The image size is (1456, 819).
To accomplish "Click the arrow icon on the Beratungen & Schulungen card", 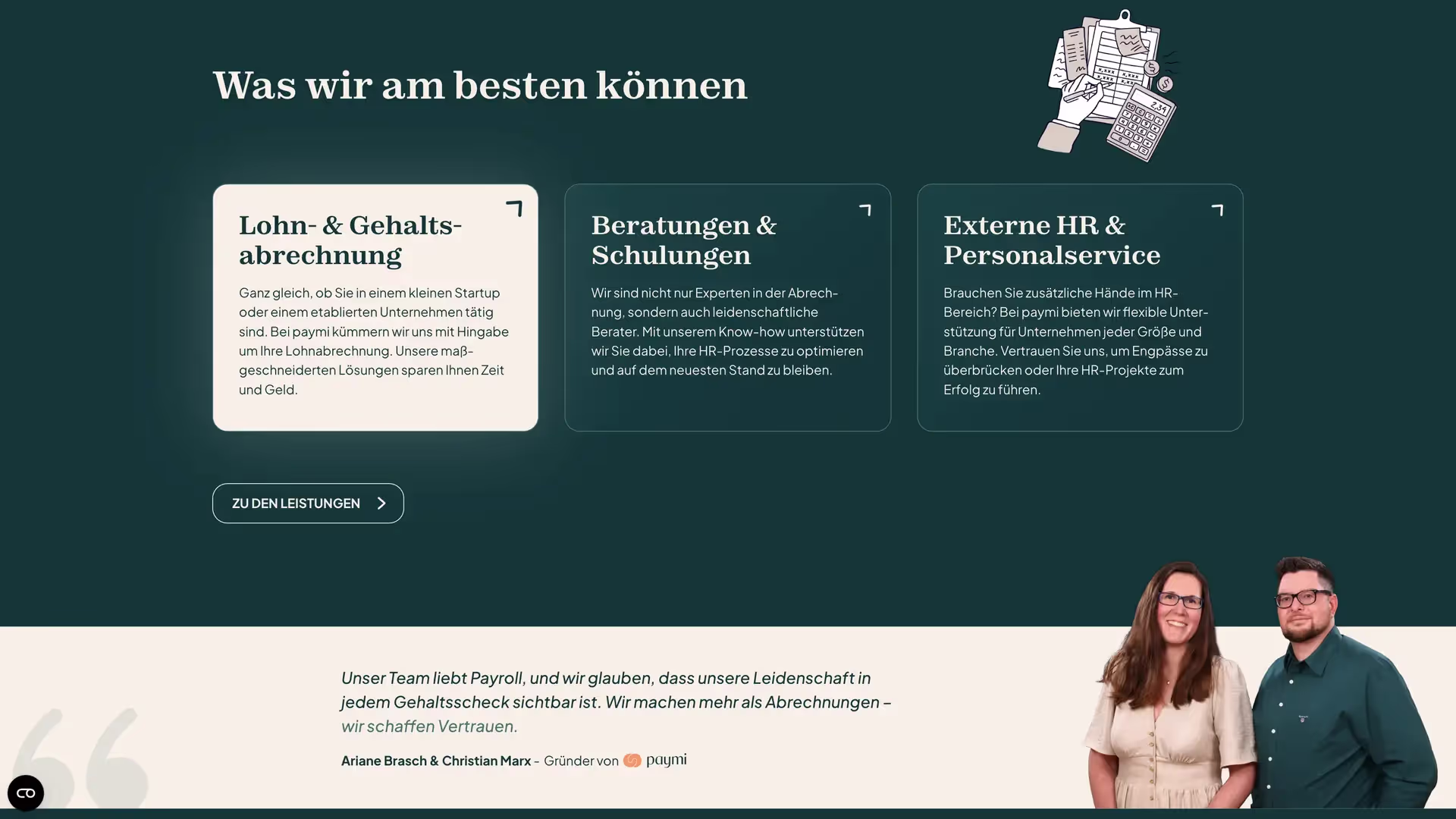I will click(865, 210).
